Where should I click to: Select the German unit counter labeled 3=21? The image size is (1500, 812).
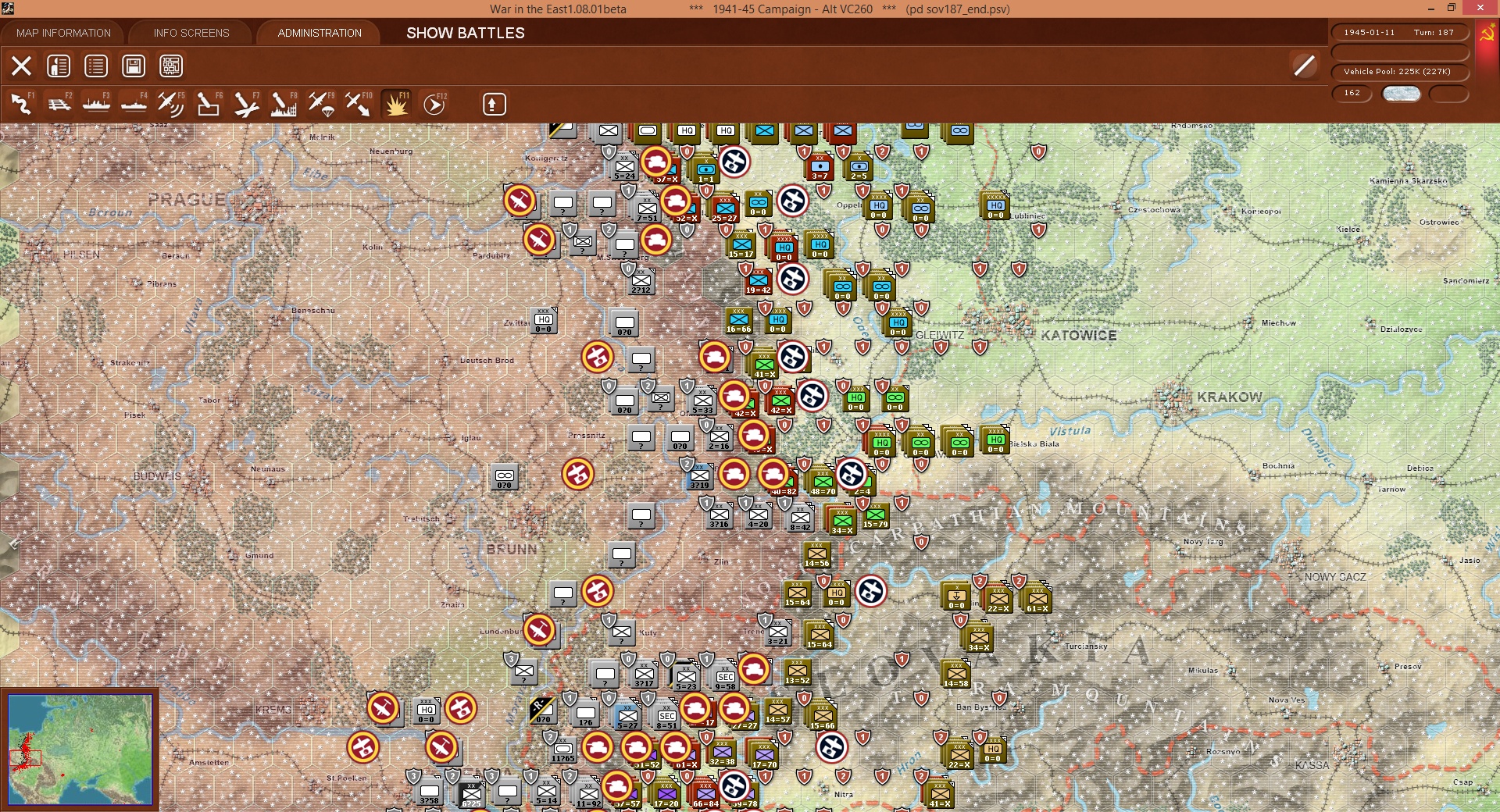point(777,632)
